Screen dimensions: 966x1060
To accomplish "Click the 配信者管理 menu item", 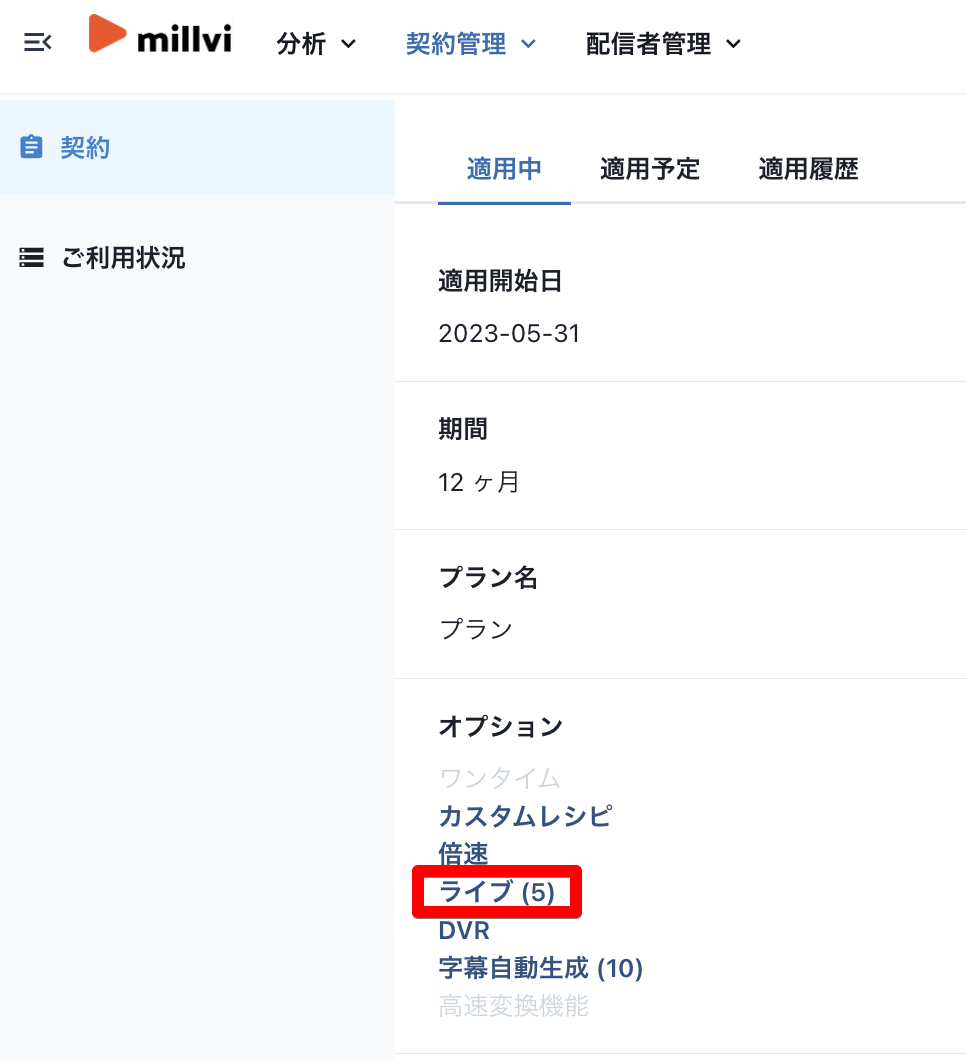I will pyautogui.click(x=649, y=44).
